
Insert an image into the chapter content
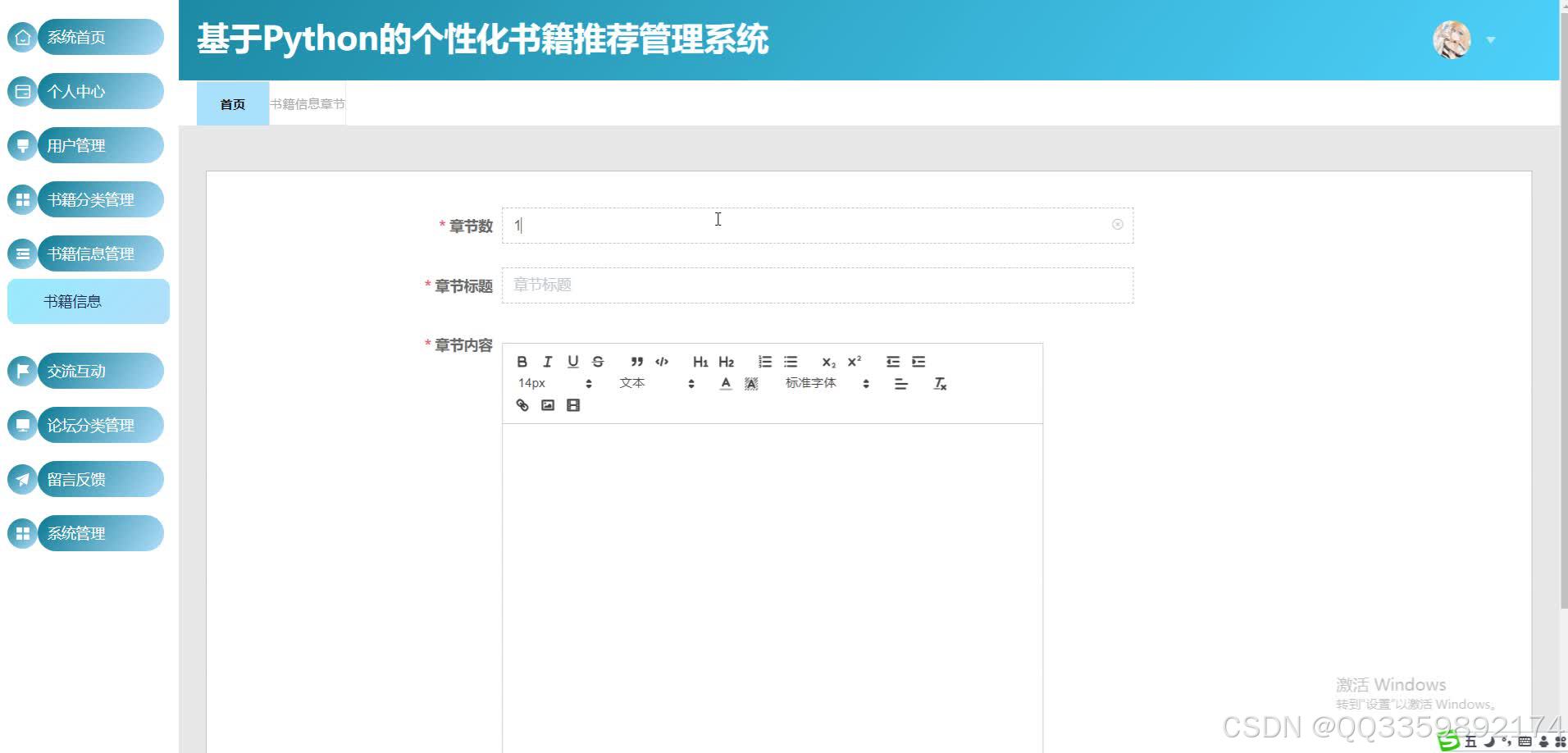coord(547,404)
